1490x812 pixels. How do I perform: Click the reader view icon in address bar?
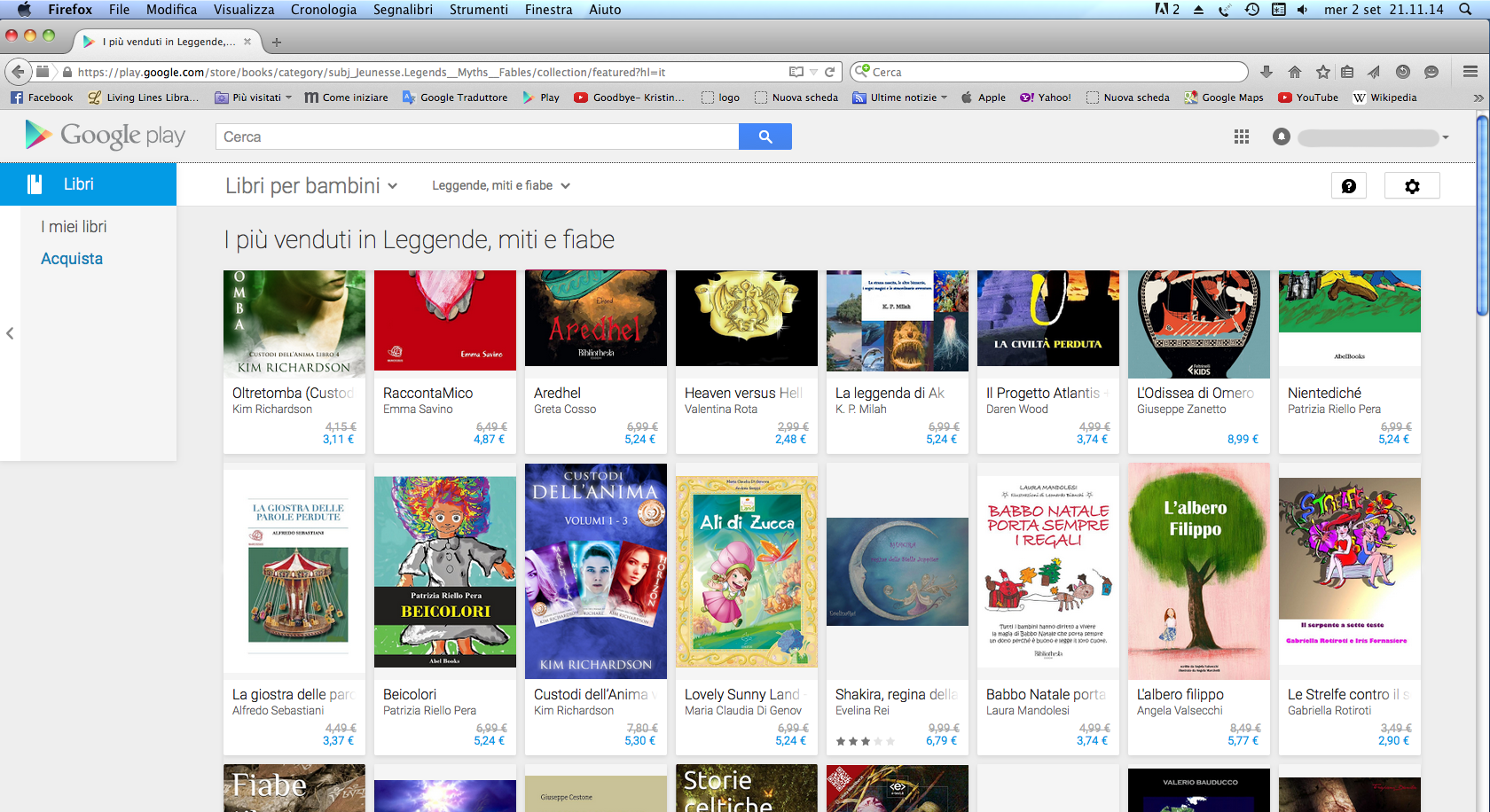(x=796, y=72)
